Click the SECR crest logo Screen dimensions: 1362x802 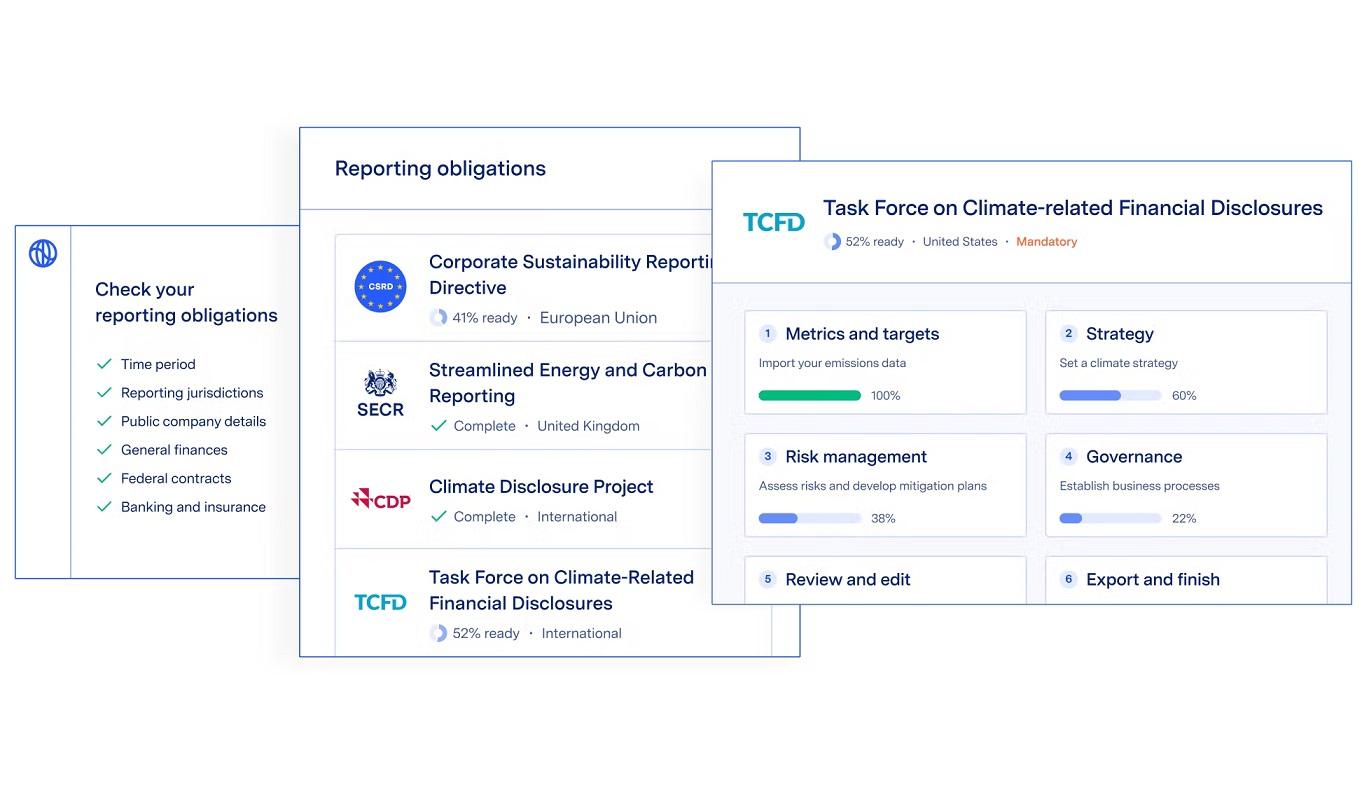380,393
